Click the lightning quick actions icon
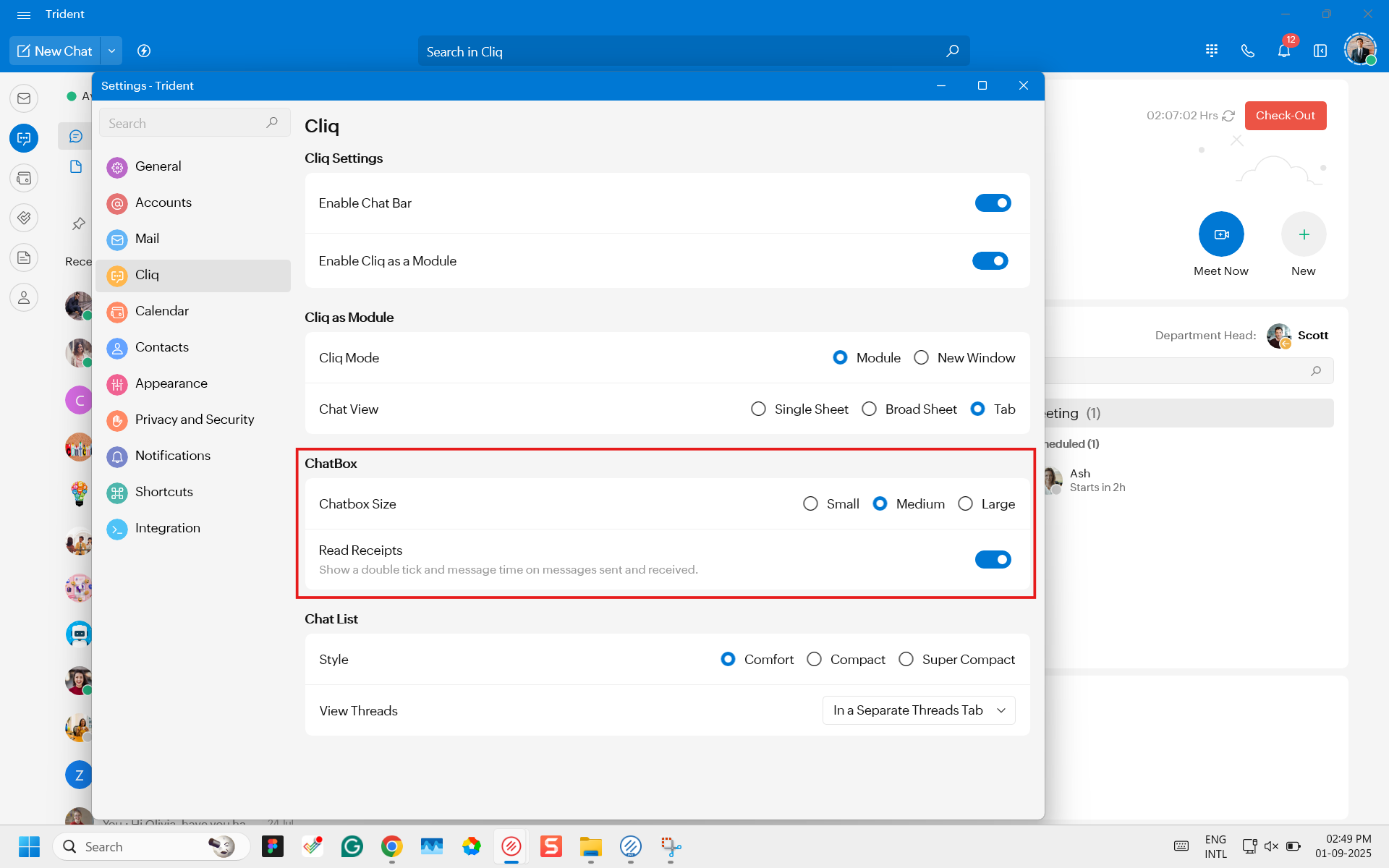Screen dimensions: 1389x868 click(144, 51)
